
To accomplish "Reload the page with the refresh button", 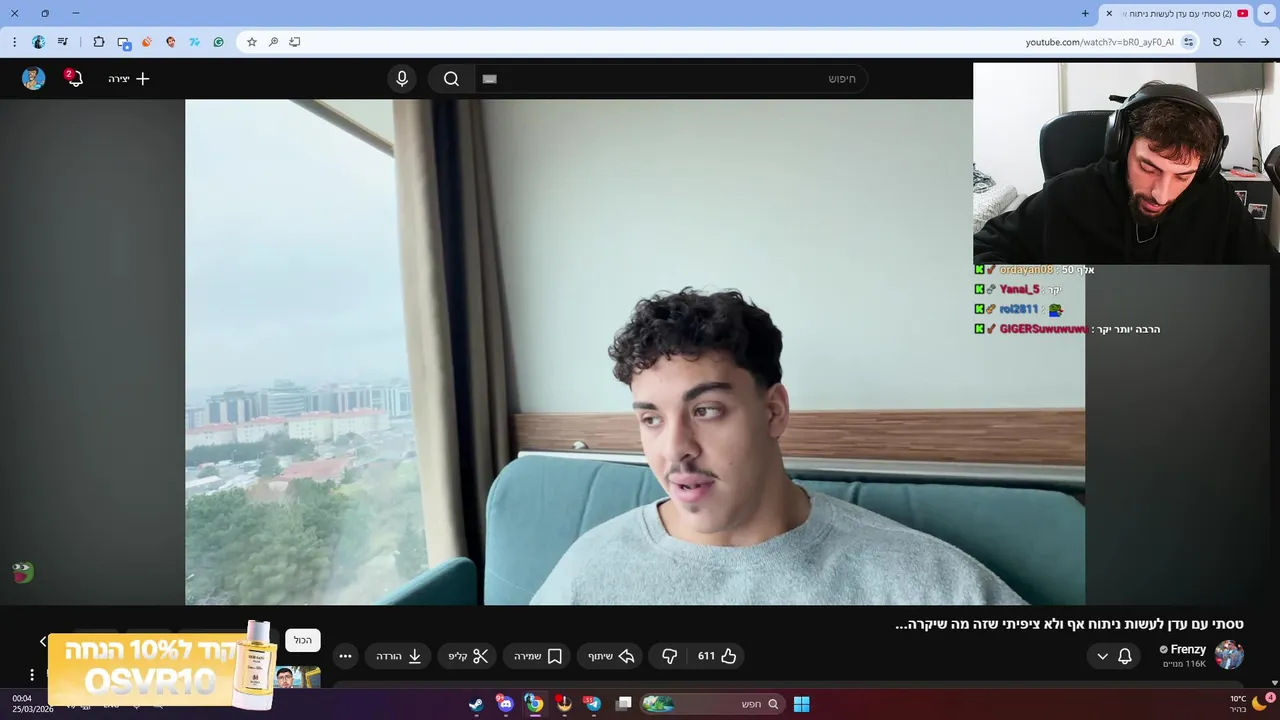I will click(1217, 42).
